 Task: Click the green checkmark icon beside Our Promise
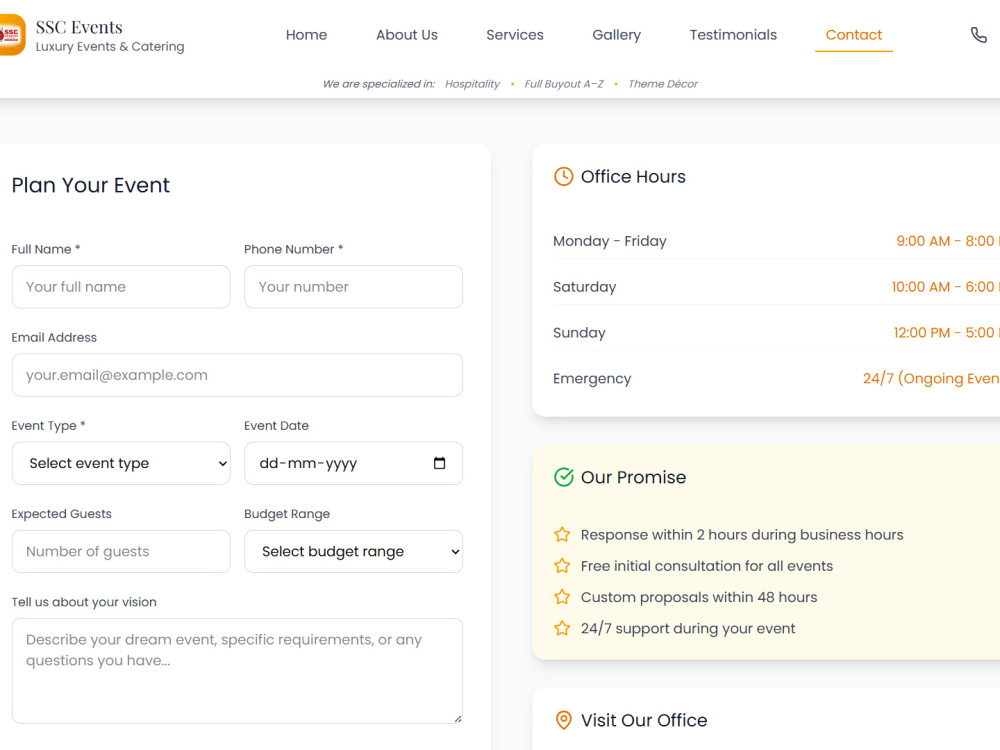[563, 477]
